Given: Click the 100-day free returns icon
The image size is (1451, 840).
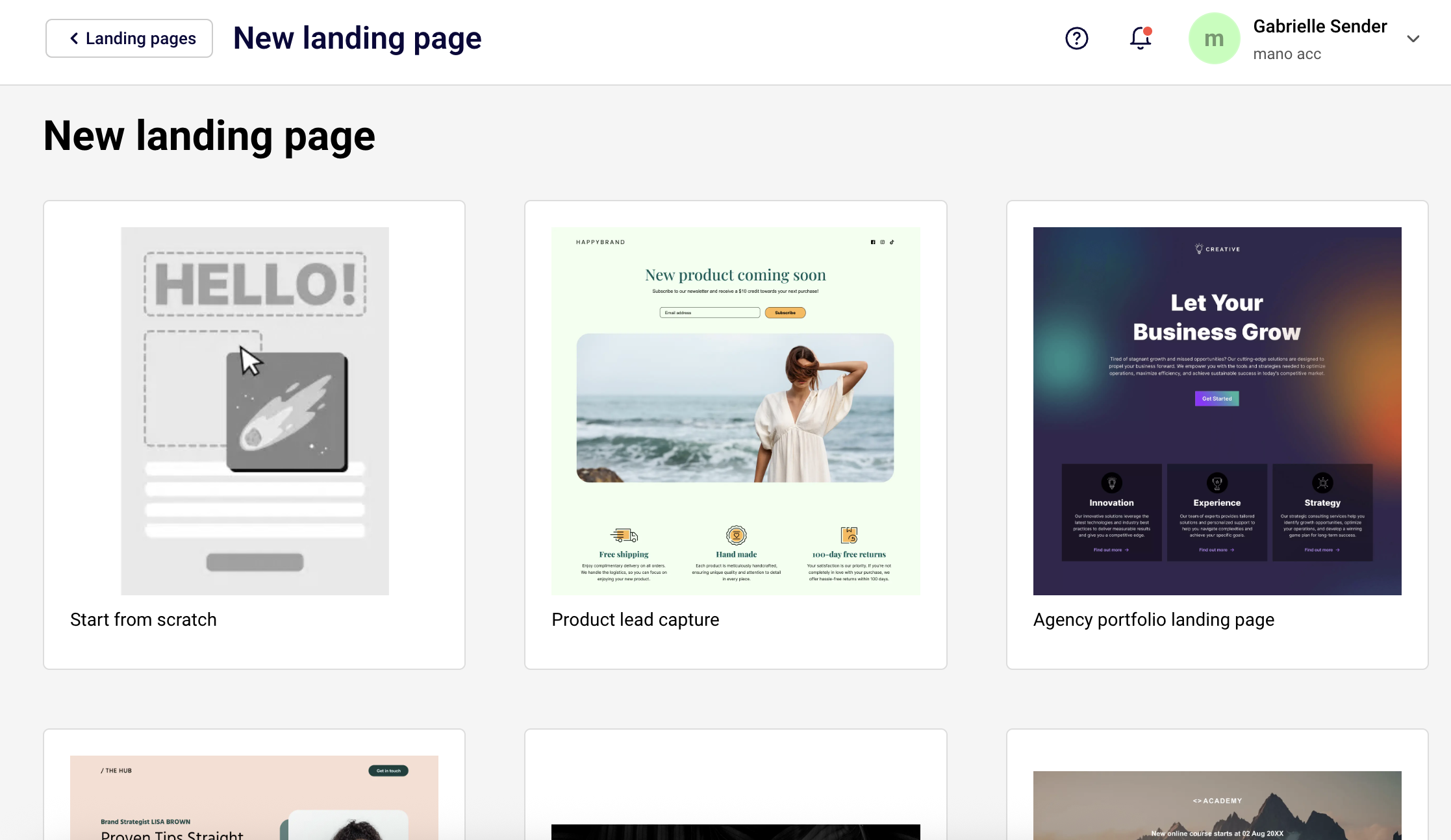Looking at the screenshot, I should [848, 535].
